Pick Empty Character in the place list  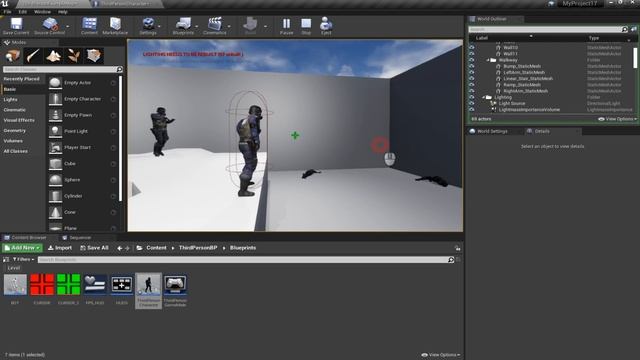(x=83, y=99)
